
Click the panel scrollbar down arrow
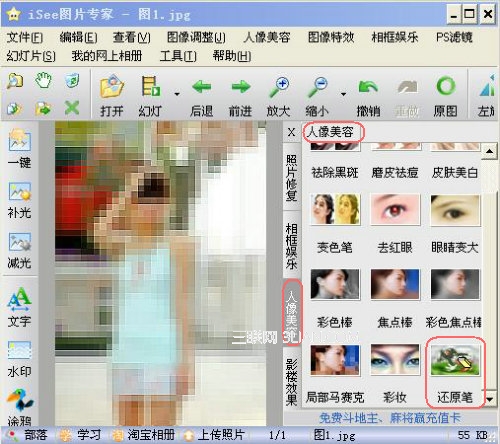click(x=490, y=399)
